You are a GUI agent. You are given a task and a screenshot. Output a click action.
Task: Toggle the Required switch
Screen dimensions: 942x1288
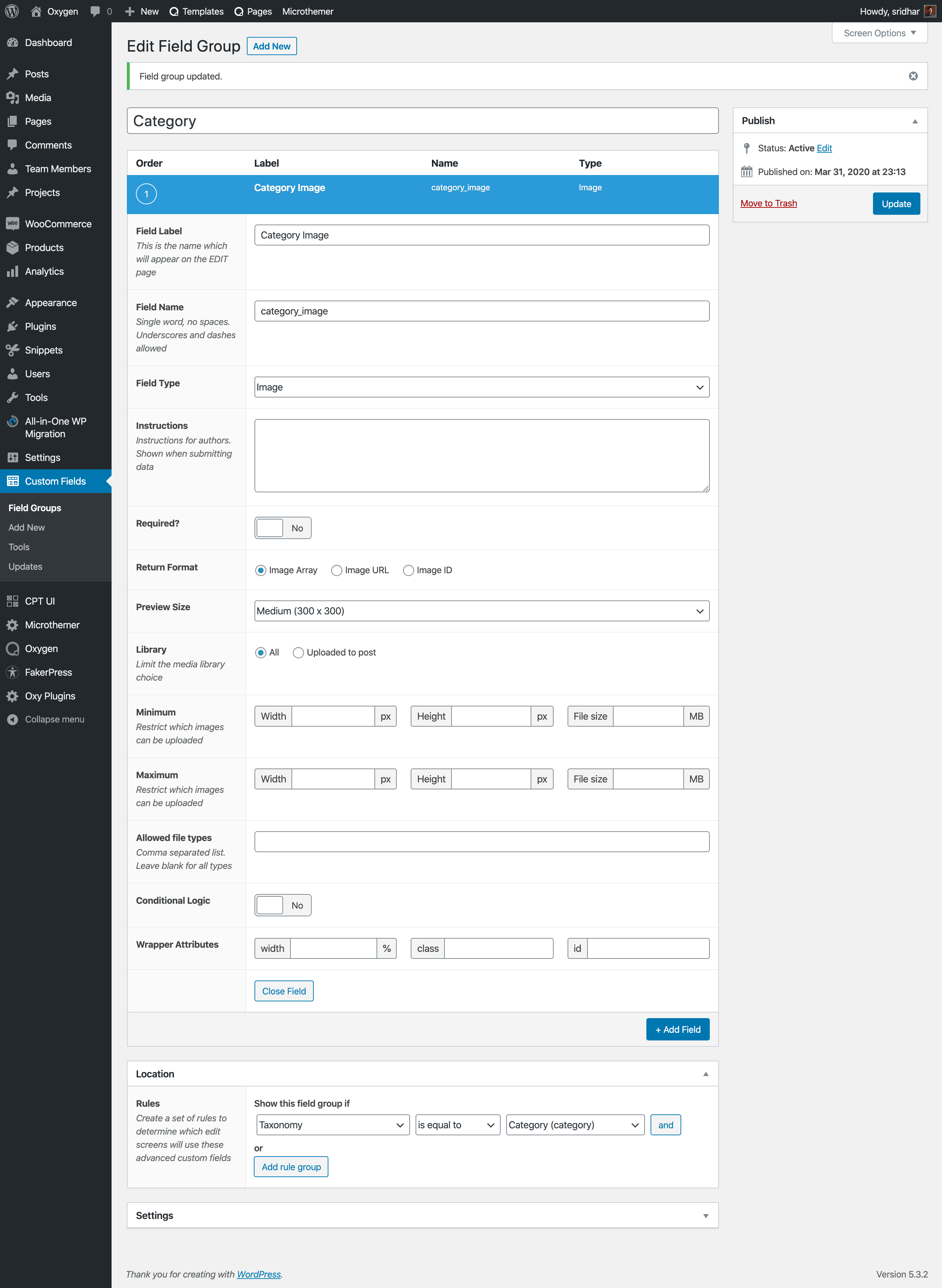[x=283, y=528]
